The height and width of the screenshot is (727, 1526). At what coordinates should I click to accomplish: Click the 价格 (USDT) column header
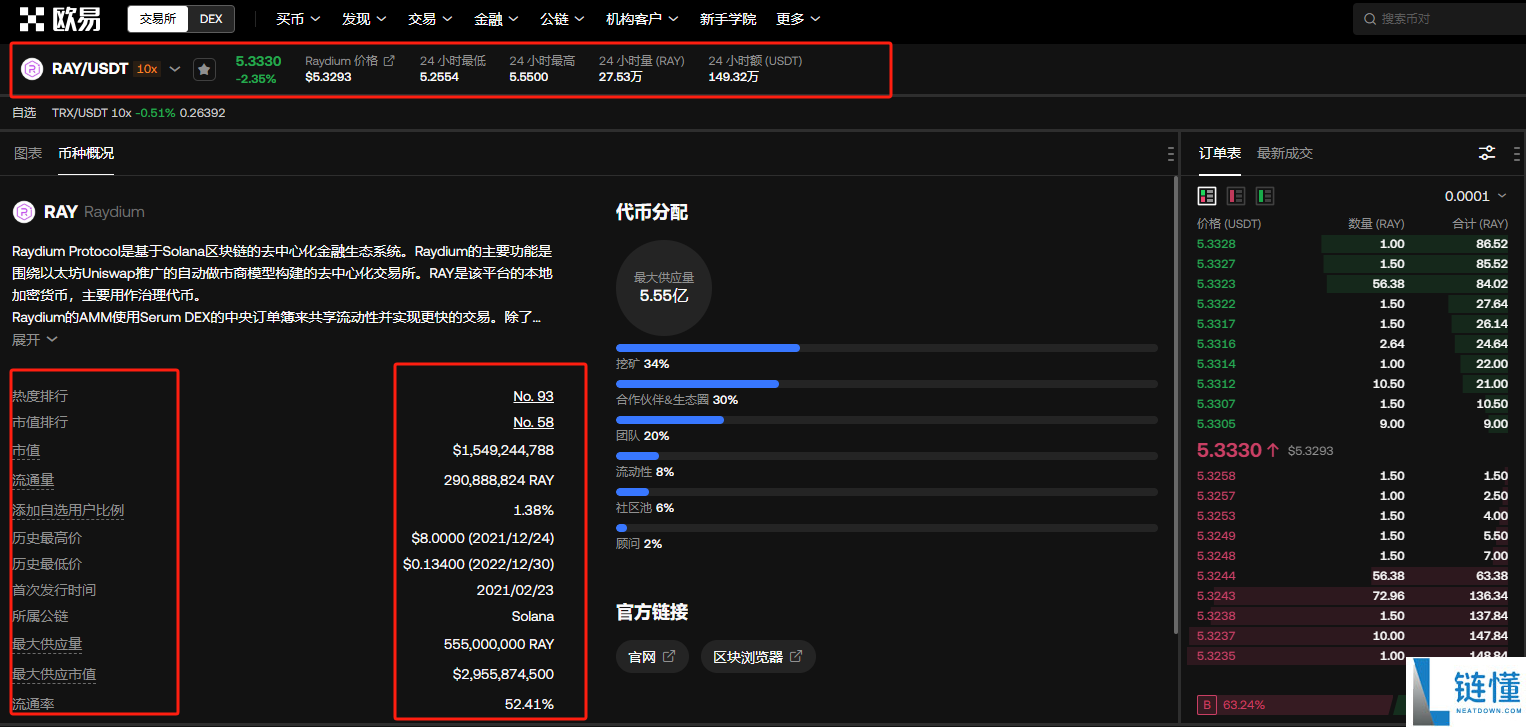pyautogui.click(x=1229, y=224)
